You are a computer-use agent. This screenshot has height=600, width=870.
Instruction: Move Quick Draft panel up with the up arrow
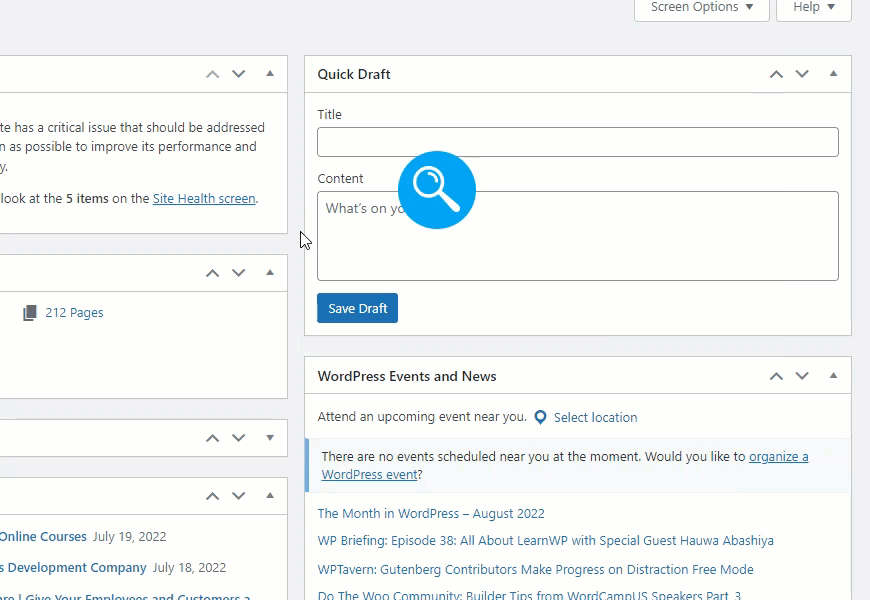coord(776,73)
